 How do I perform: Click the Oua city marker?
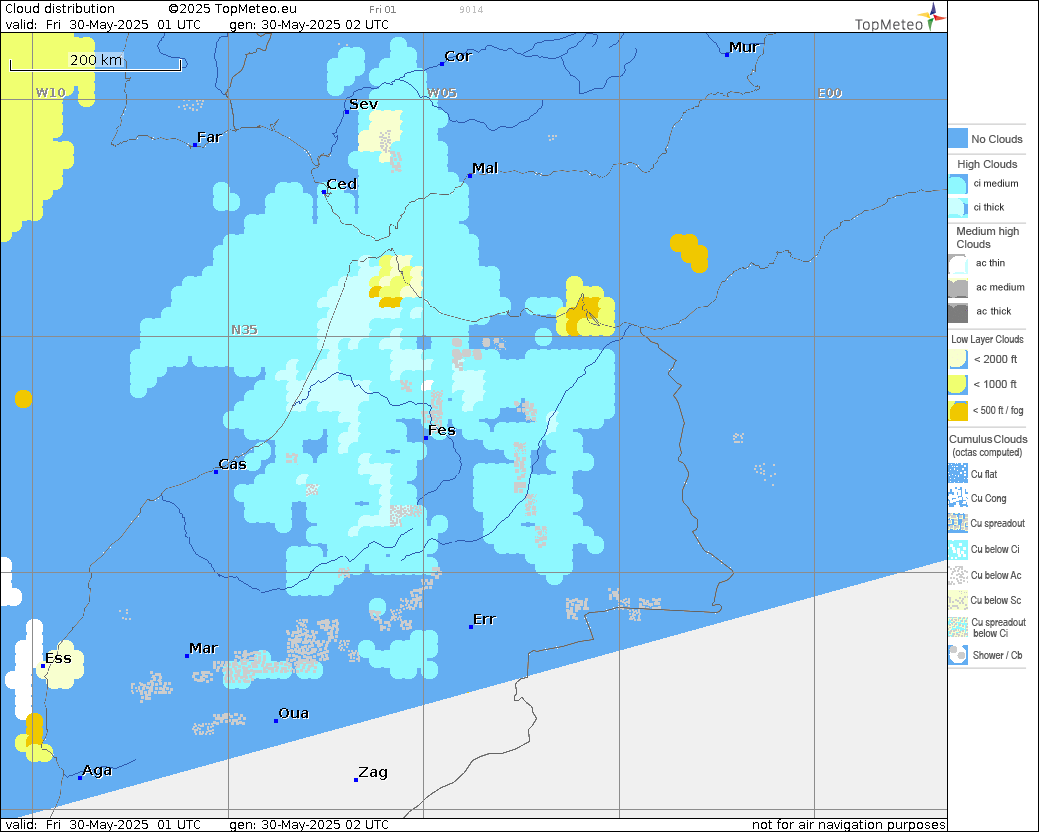pos(276,721)
